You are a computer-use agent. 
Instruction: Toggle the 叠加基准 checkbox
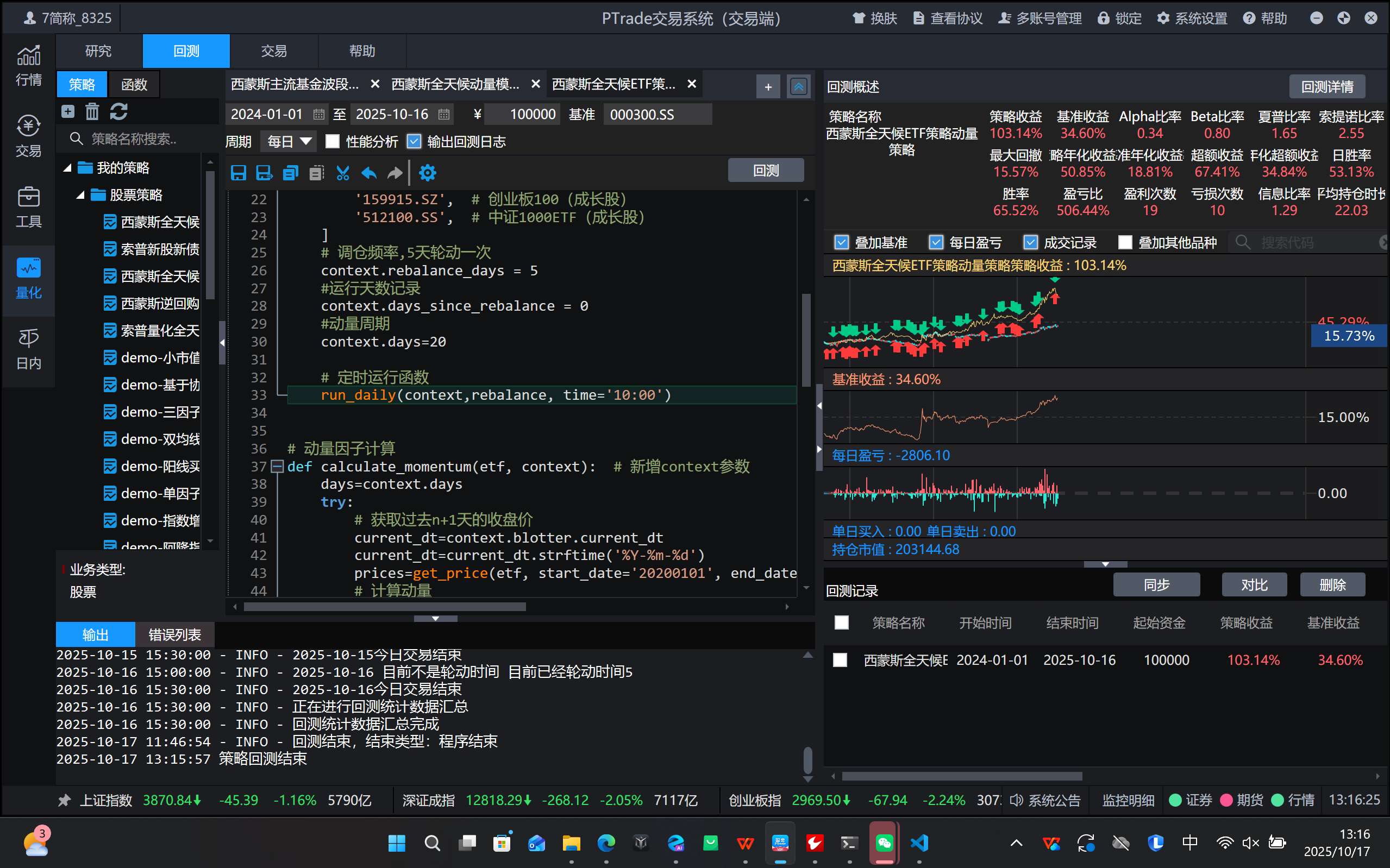coord(842,242)
